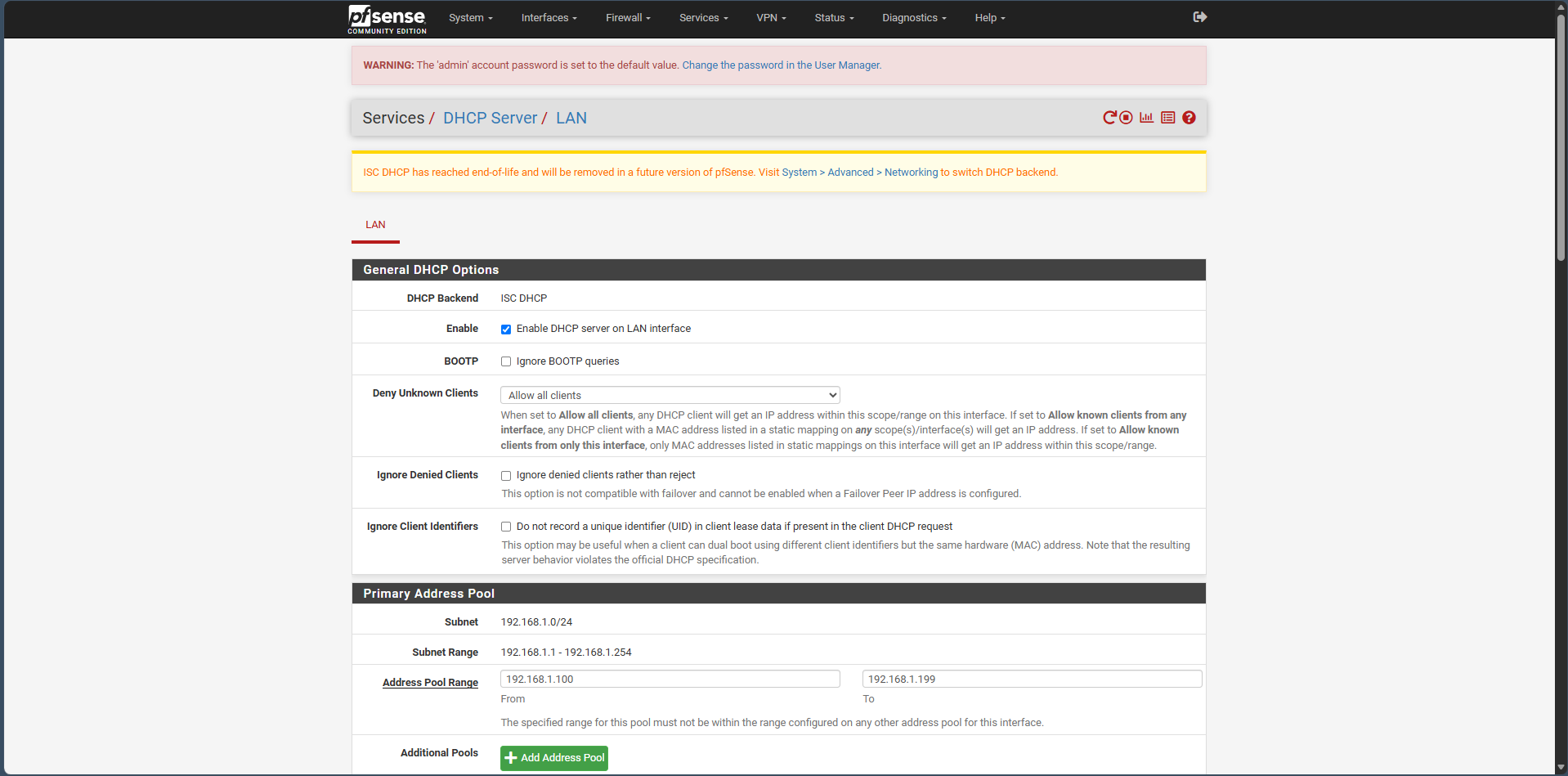
Task: Open the Interfaces menu
Action: point(549,18)
